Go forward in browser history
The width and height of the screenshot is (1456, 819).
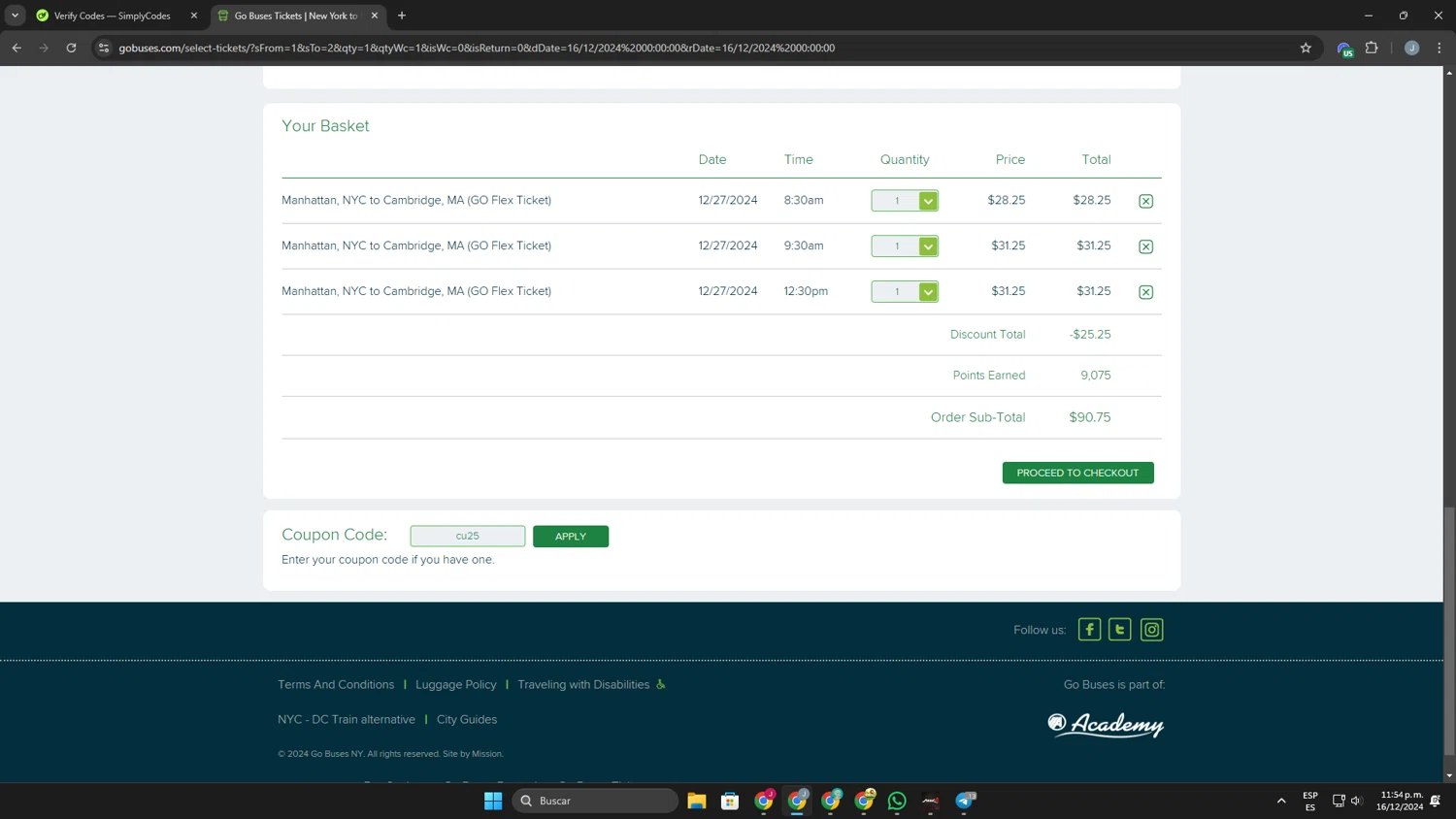pyautogui.click(x=44, y=48)
